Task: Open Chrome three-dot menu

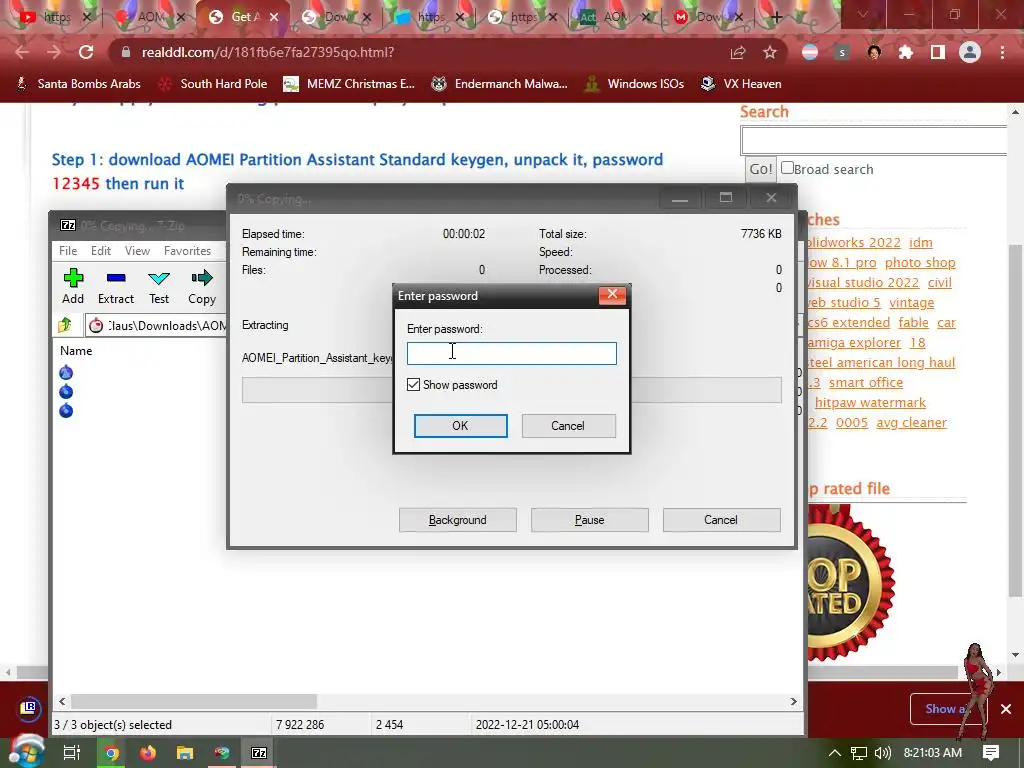Action: pyautogui.click(x=1002, y=52)
